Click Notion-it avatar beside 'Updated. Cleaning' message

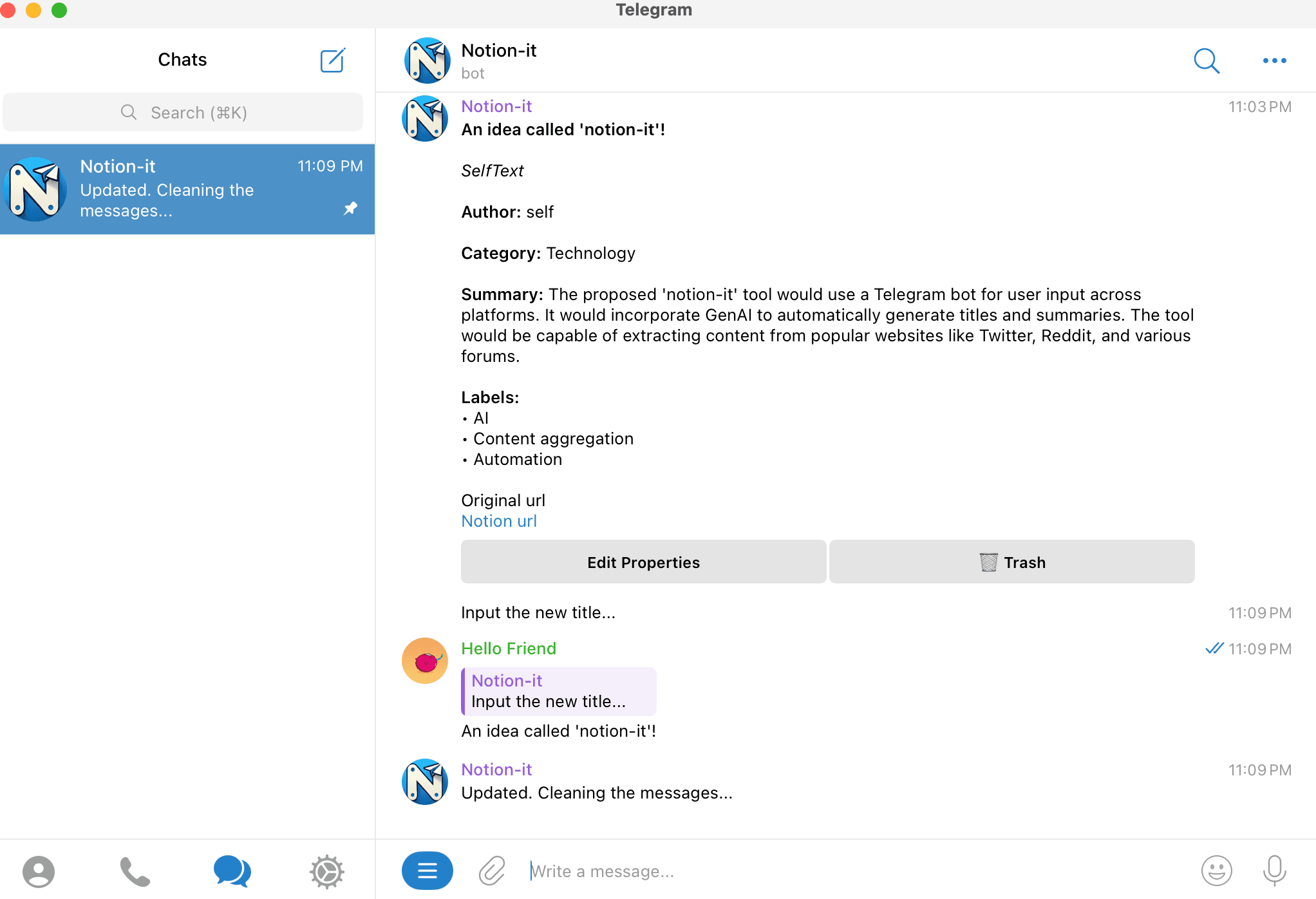[x=425, y=782]
